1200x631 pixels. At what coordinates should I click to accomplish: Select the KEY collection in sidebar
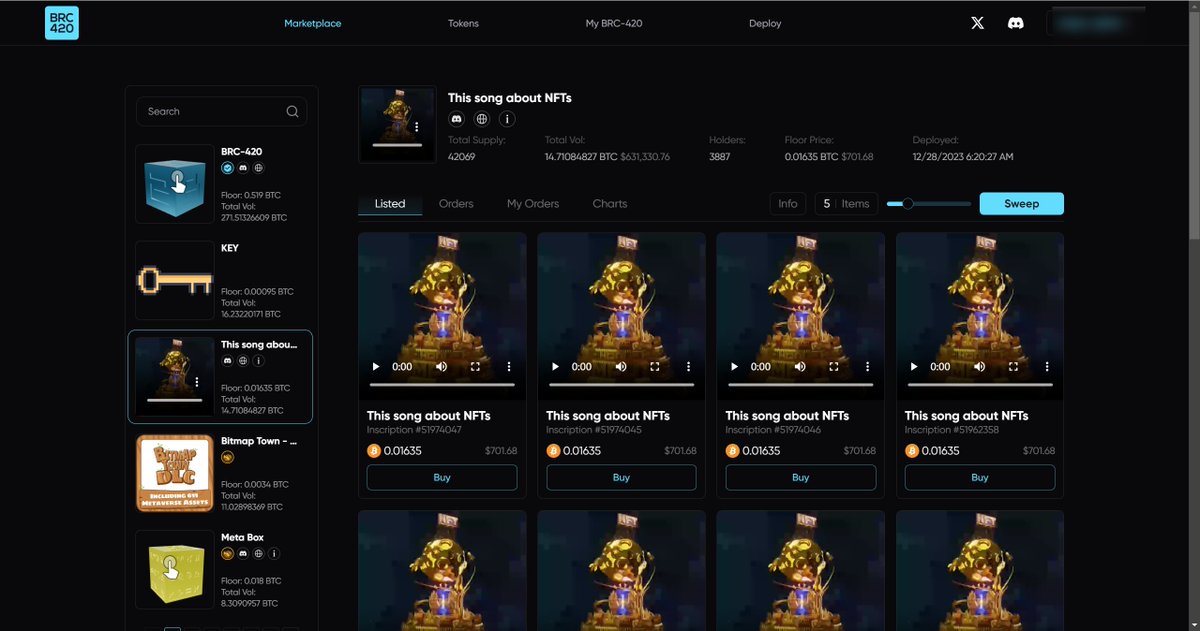point(220,280)
